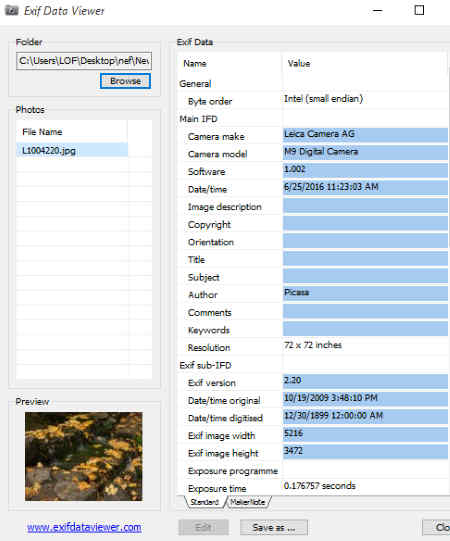Maximize the Exif Data Viewer window
450x541 pixels.
[419, 10]
